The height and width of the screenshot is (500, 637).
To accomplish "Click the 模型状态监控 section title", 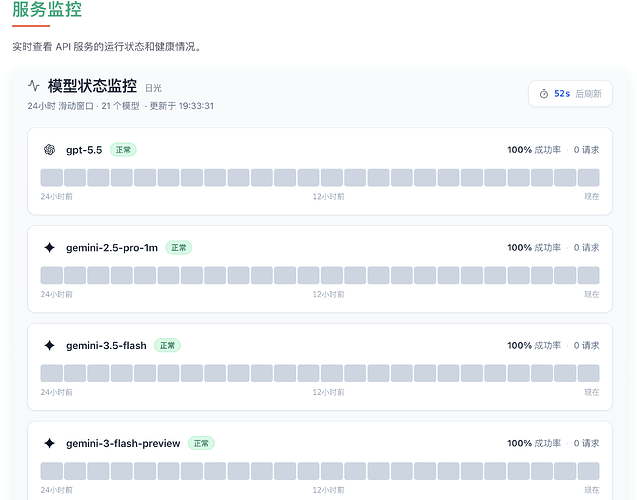I will point(92,86).
